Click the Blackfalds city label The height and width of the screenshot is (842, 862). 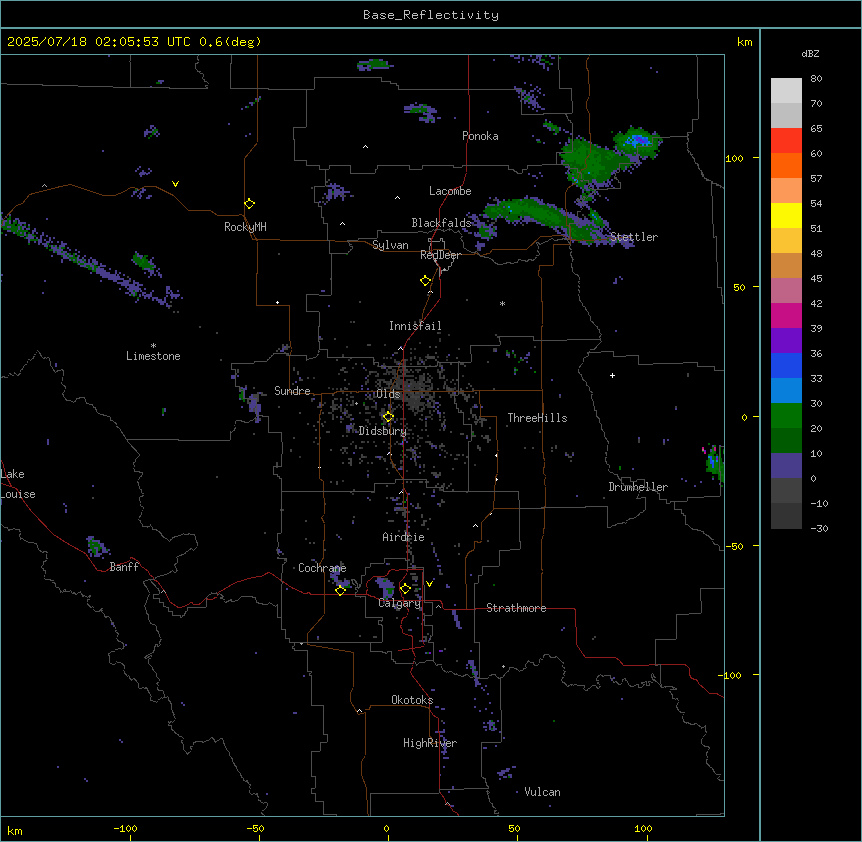(x=441, y=223)
